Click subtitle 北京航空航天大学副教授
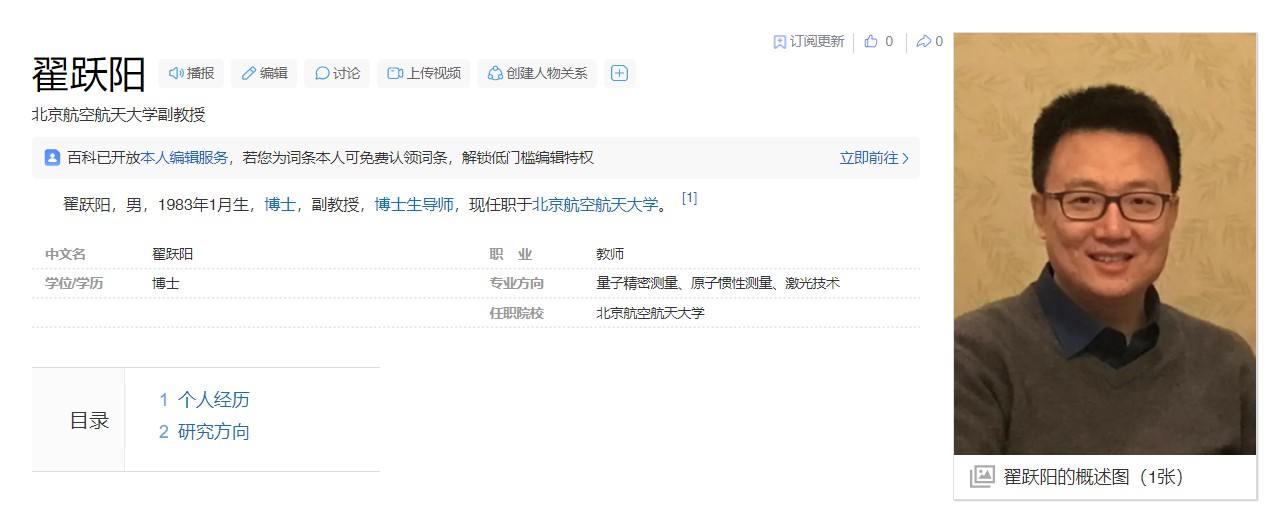Image resolution: width=1268 pixels, height=507 pixels. (119, 115)
